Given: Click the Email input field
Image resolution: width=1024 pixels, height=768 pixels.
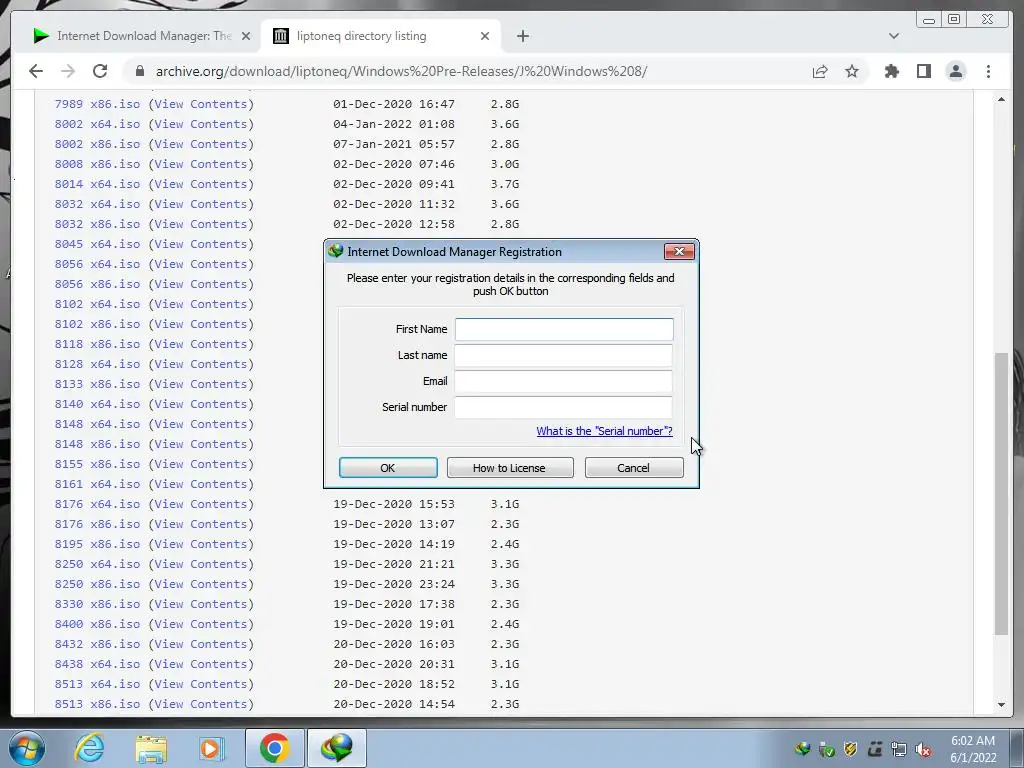Looking at the screenshot, I should pos(564,381).
